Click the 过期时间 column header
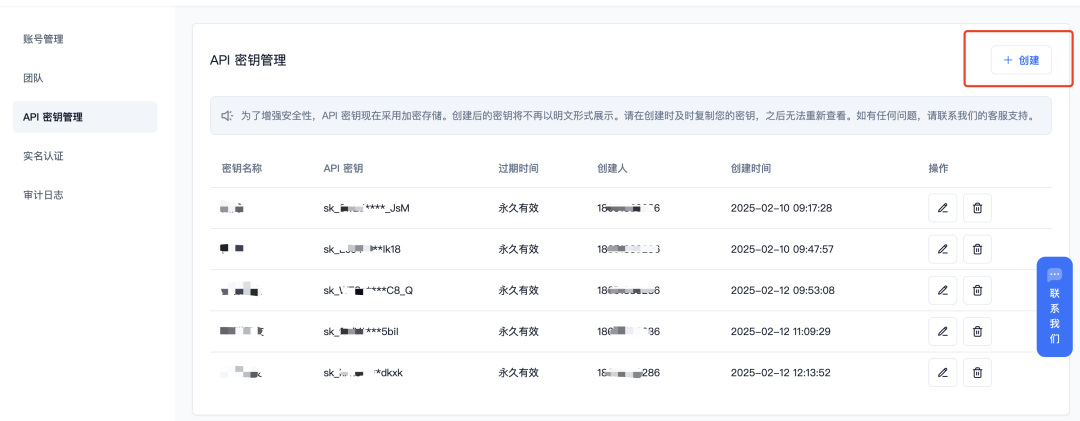 (x=519, y=168)
